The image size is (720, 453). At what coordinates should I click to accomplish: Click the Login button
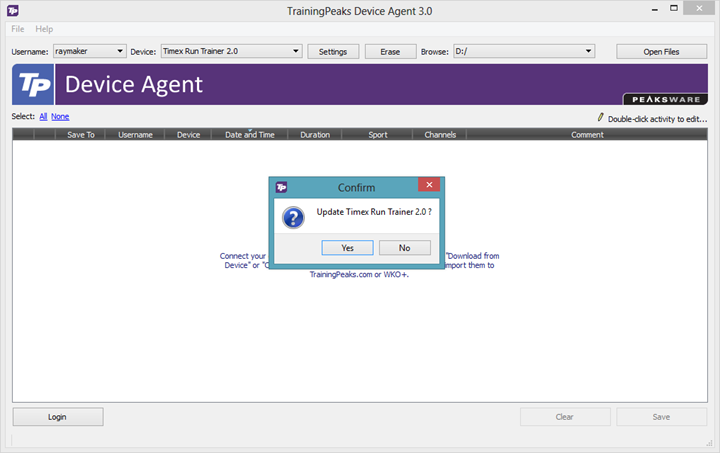pos(58,417)
